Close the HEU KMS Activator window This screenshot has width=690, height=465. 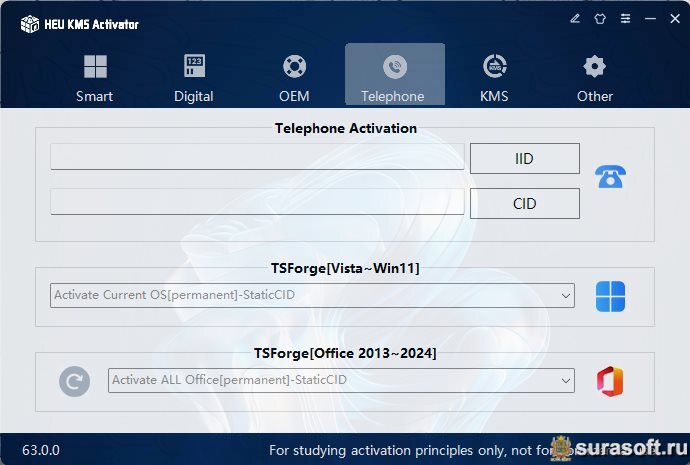[x=675, y=18]
